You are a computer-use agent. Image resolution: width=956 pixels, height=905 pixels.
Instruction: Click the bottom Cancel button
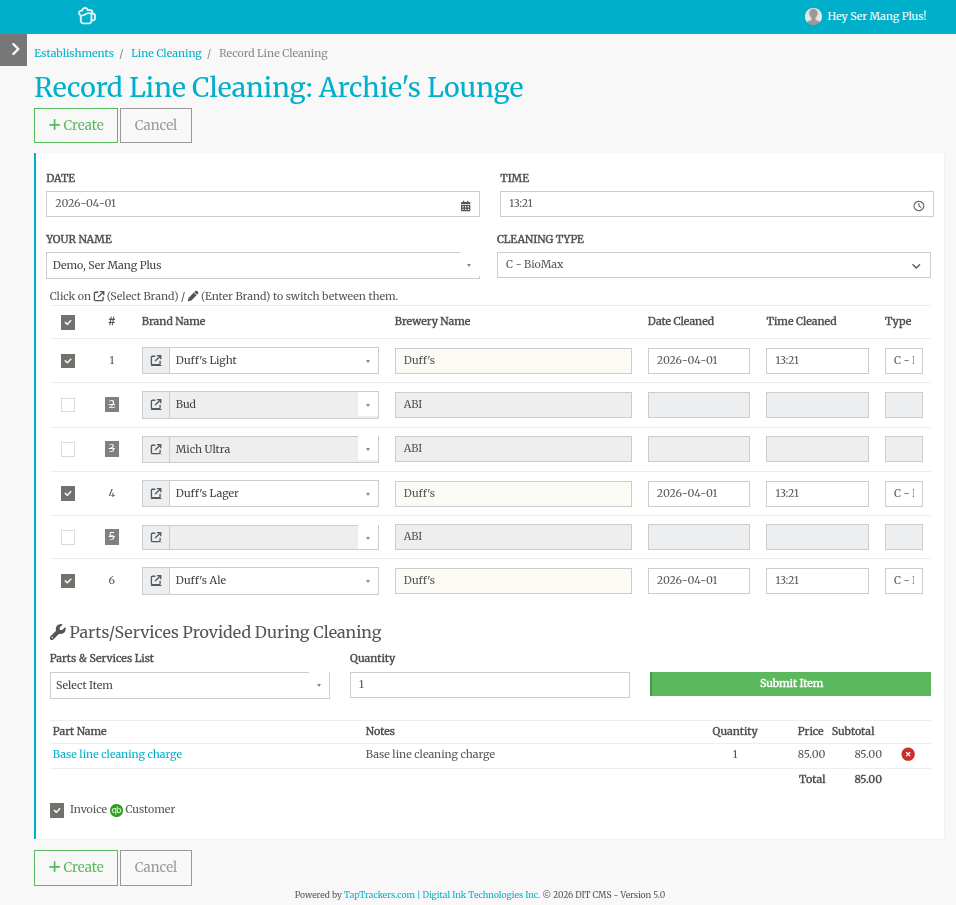(x=155, y=868)
